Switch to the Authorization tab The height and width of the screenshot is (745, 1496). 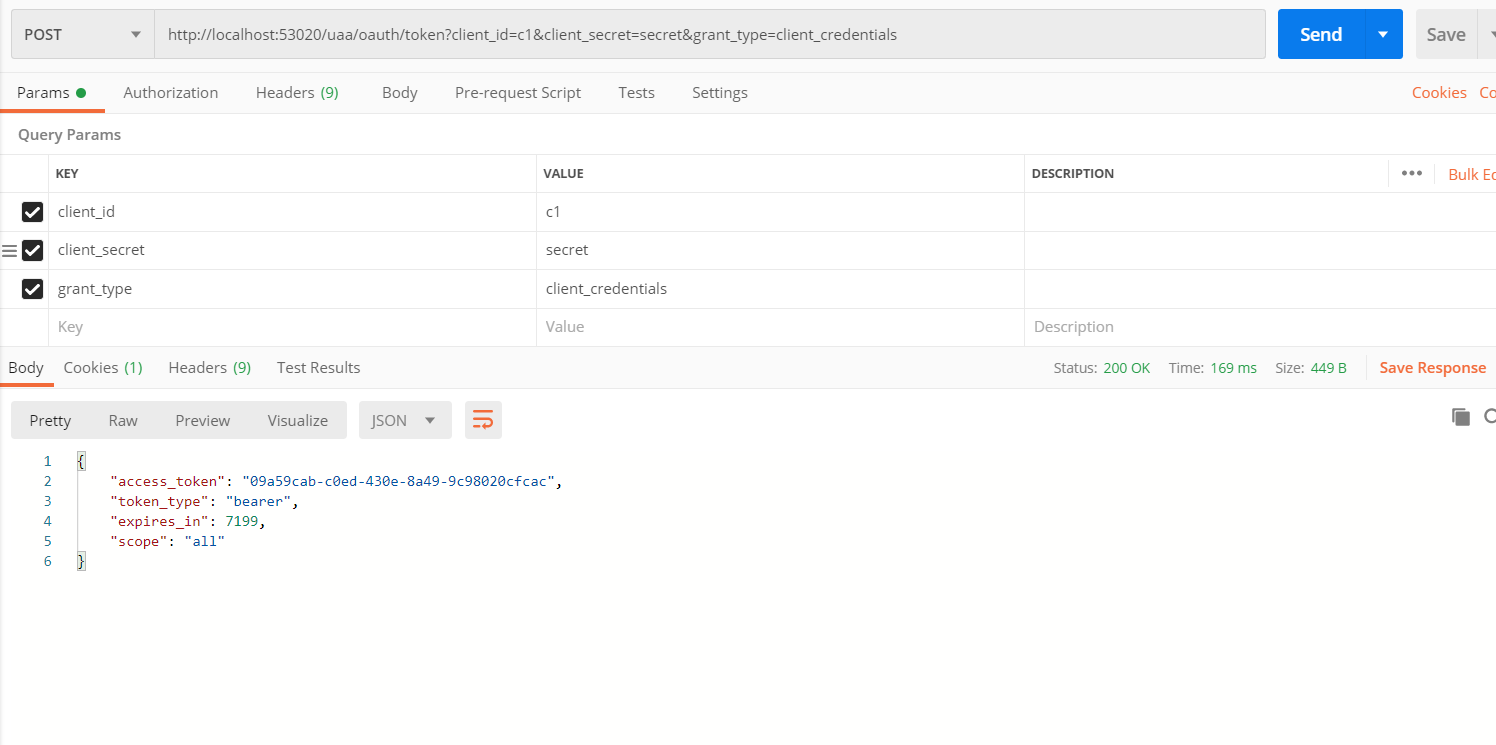[x=170, y=93]
